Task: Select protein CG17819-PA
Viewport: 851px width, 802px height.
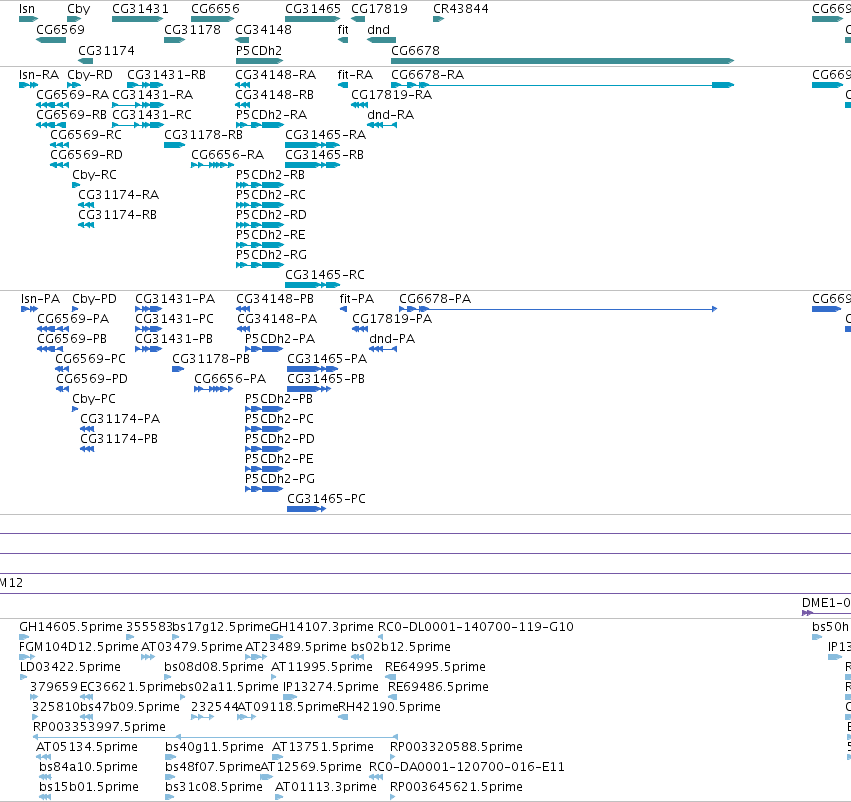Action: [x=392, y=319]
